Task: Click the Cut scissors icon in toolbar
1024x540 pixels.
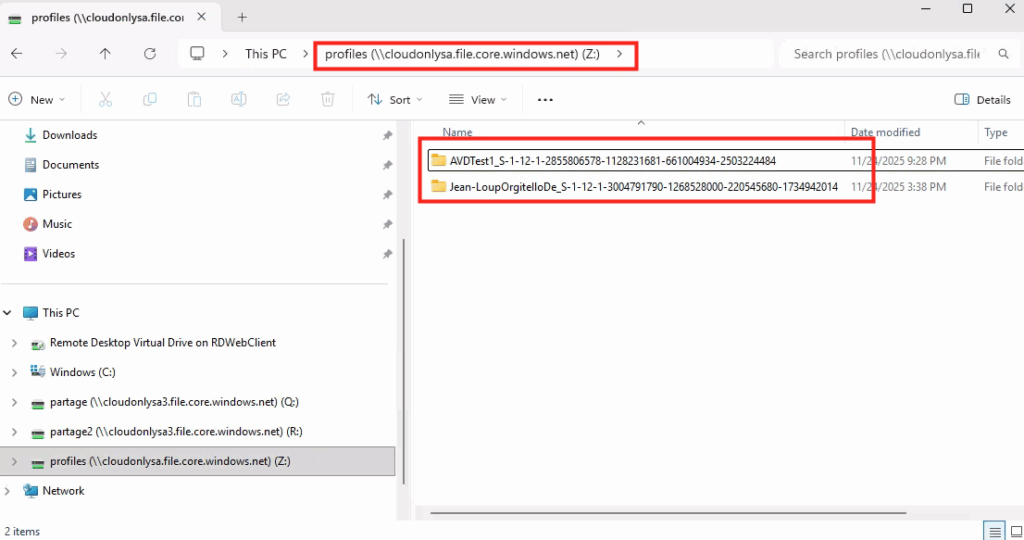Action: pos(105,99)
